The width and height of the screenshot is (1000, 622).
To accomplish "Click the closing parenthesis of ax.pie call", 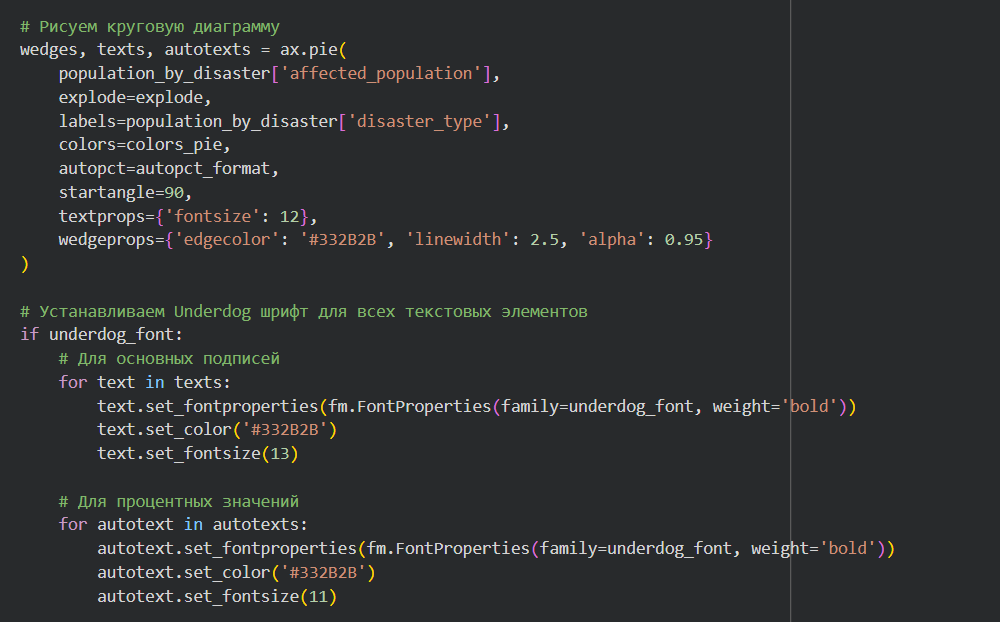I will click(25, 263).
